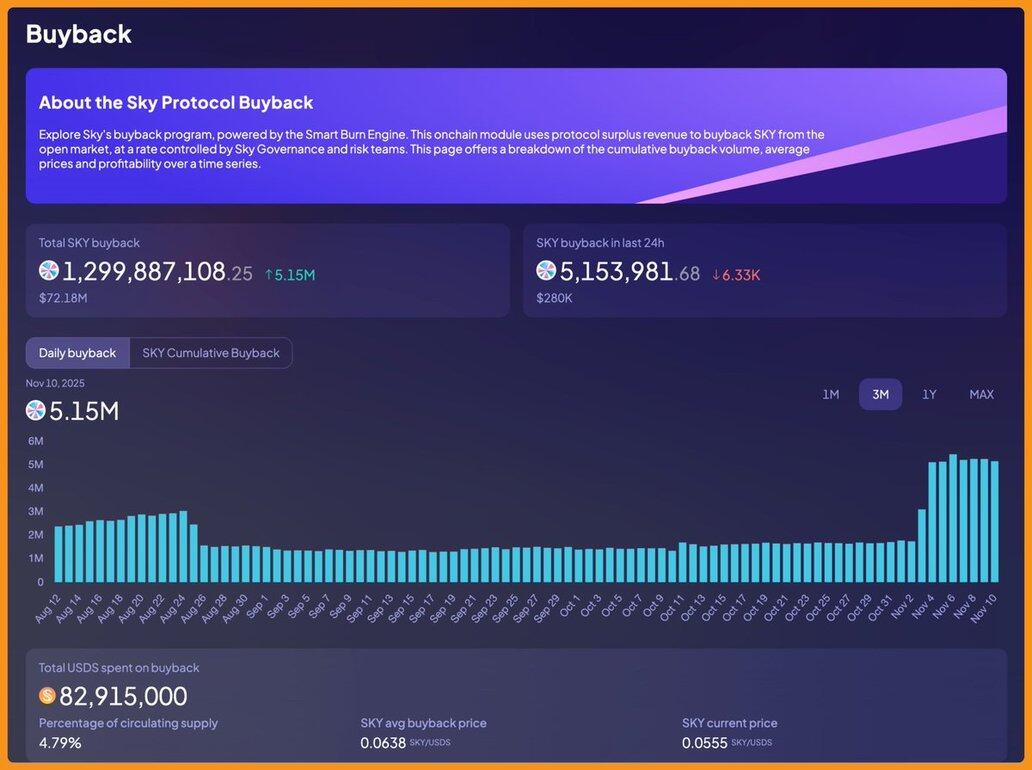Click the 4.79% circulating supply value
The width and height of the screenshot is (1032, 770).
(60, 743)
